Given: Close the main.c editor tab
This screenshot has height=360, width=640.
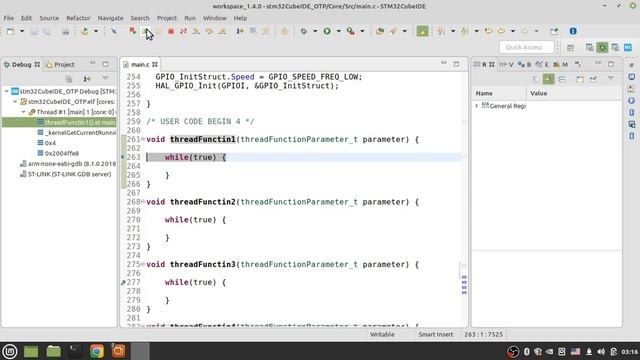Looking at the screenshot, I should click(155, 64).
